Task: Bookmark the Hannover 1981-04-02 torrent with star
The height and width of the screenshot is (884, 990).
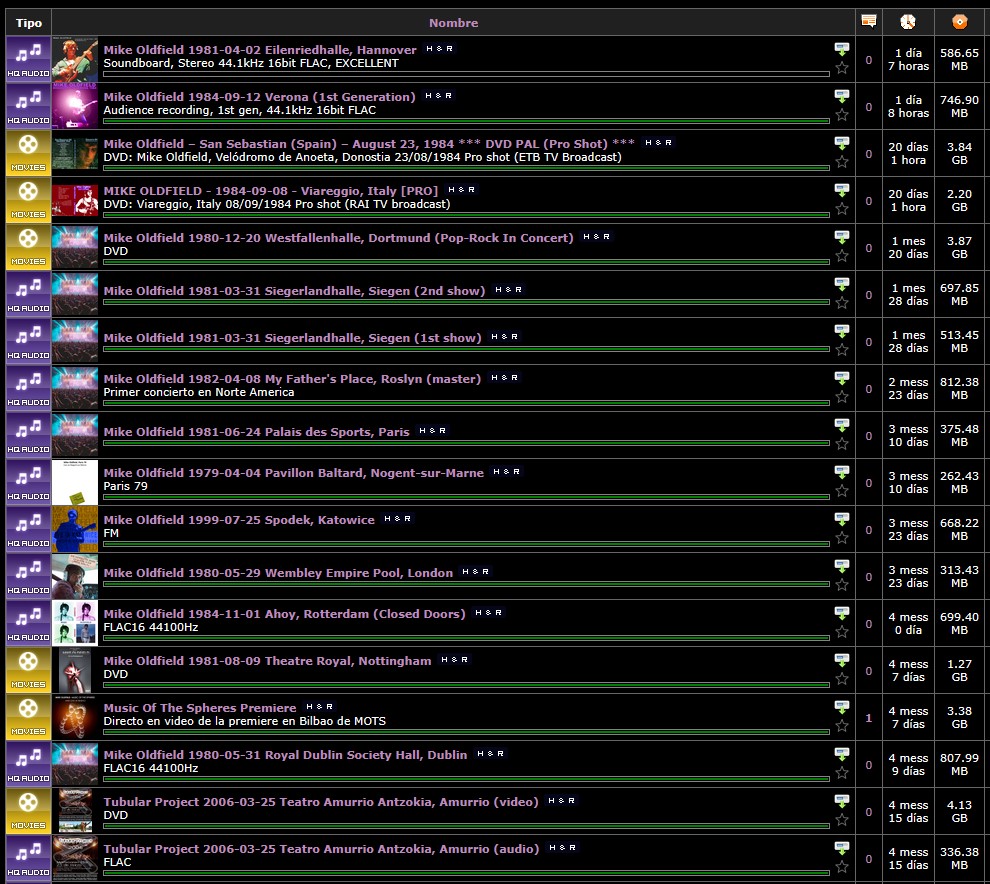Action: [x=842, y=68]
